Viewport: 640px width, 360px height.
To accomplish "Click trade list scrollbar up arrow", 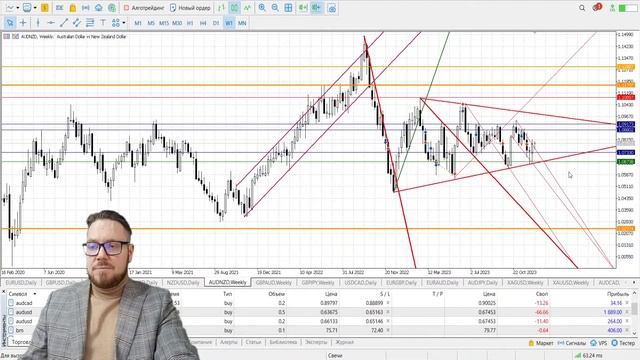I will tap(634, 293).
